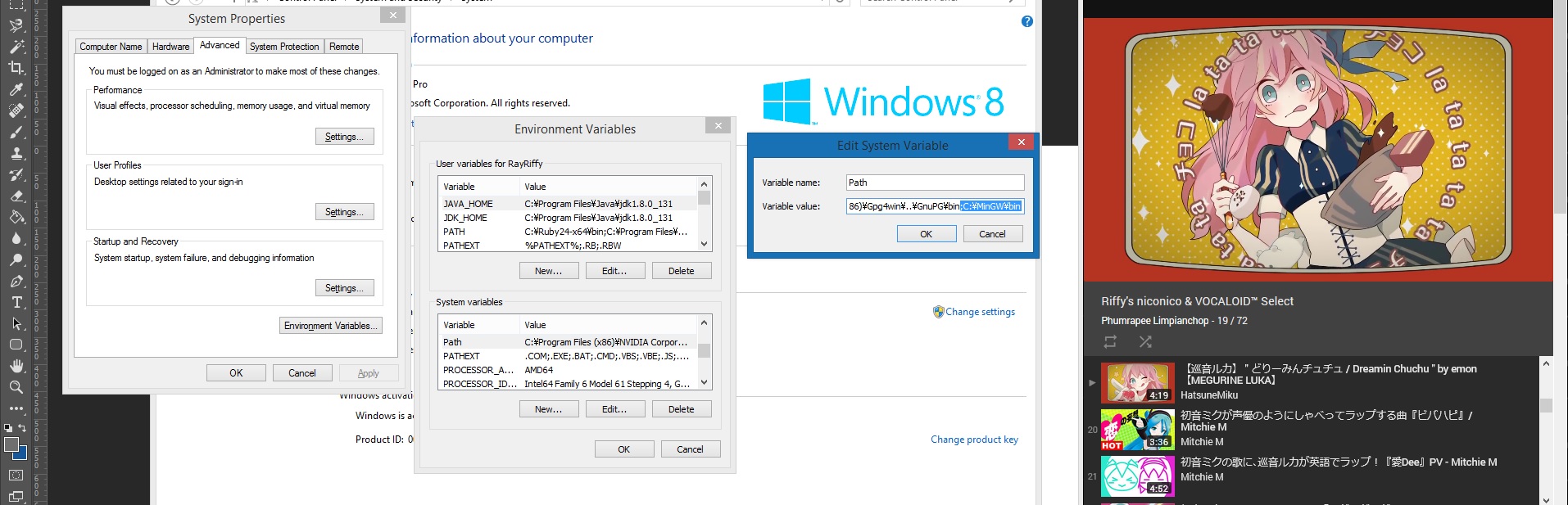The width and height of the screenshot is (1568, 505).
Task: Select the Eyedropper tool
Action: [x=16, y=89]
